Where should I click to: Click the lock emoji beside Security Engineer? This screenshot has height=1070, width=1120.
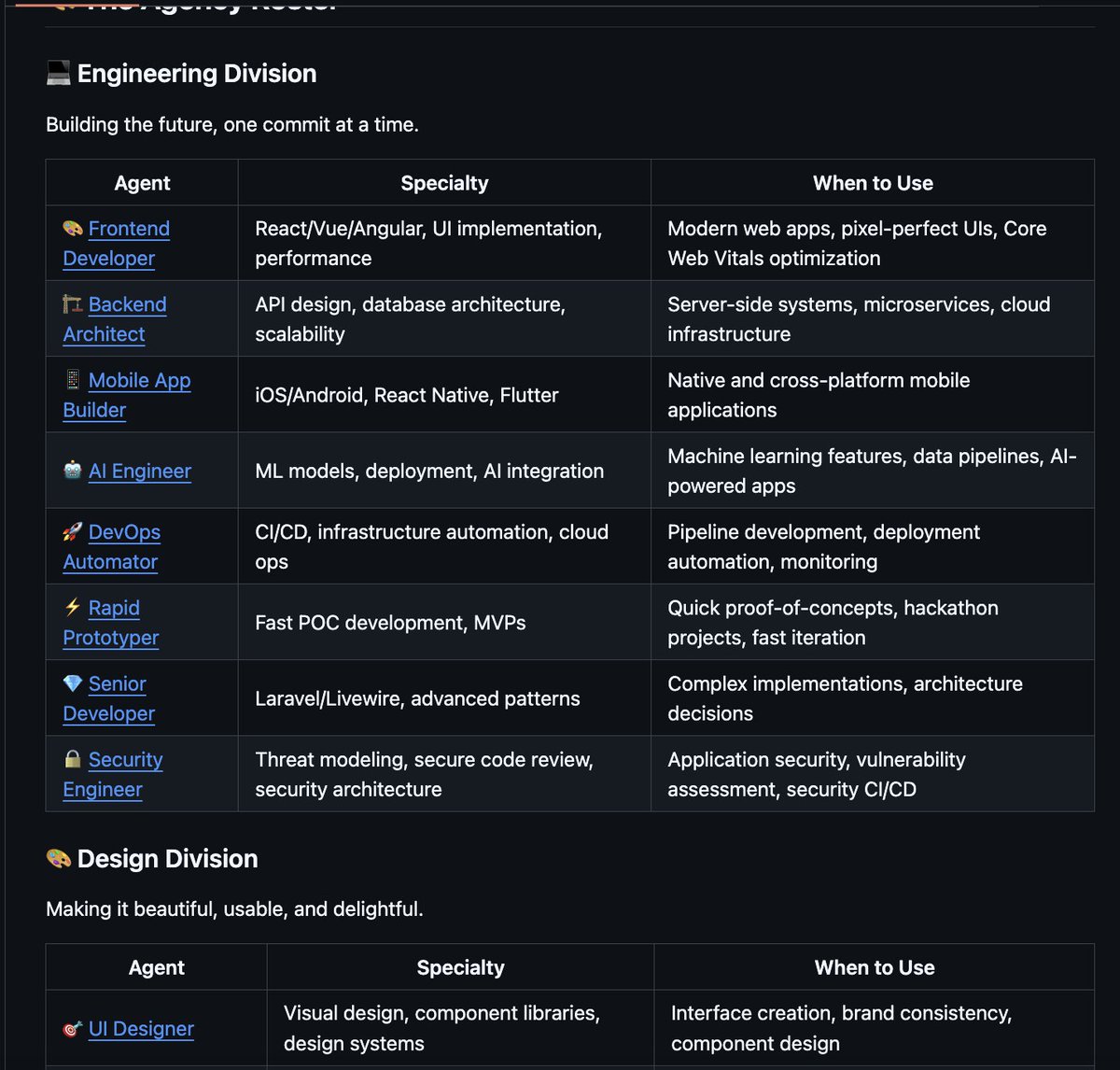pyautogui.click(x=73, y=758)
